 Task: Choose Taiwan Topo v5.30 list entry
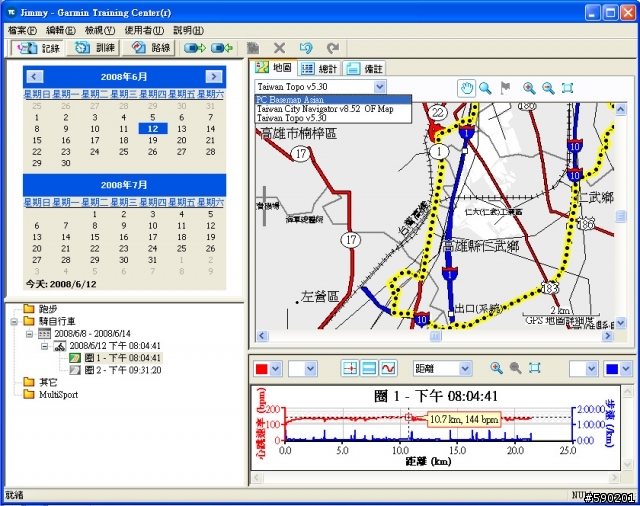[333, 118]
